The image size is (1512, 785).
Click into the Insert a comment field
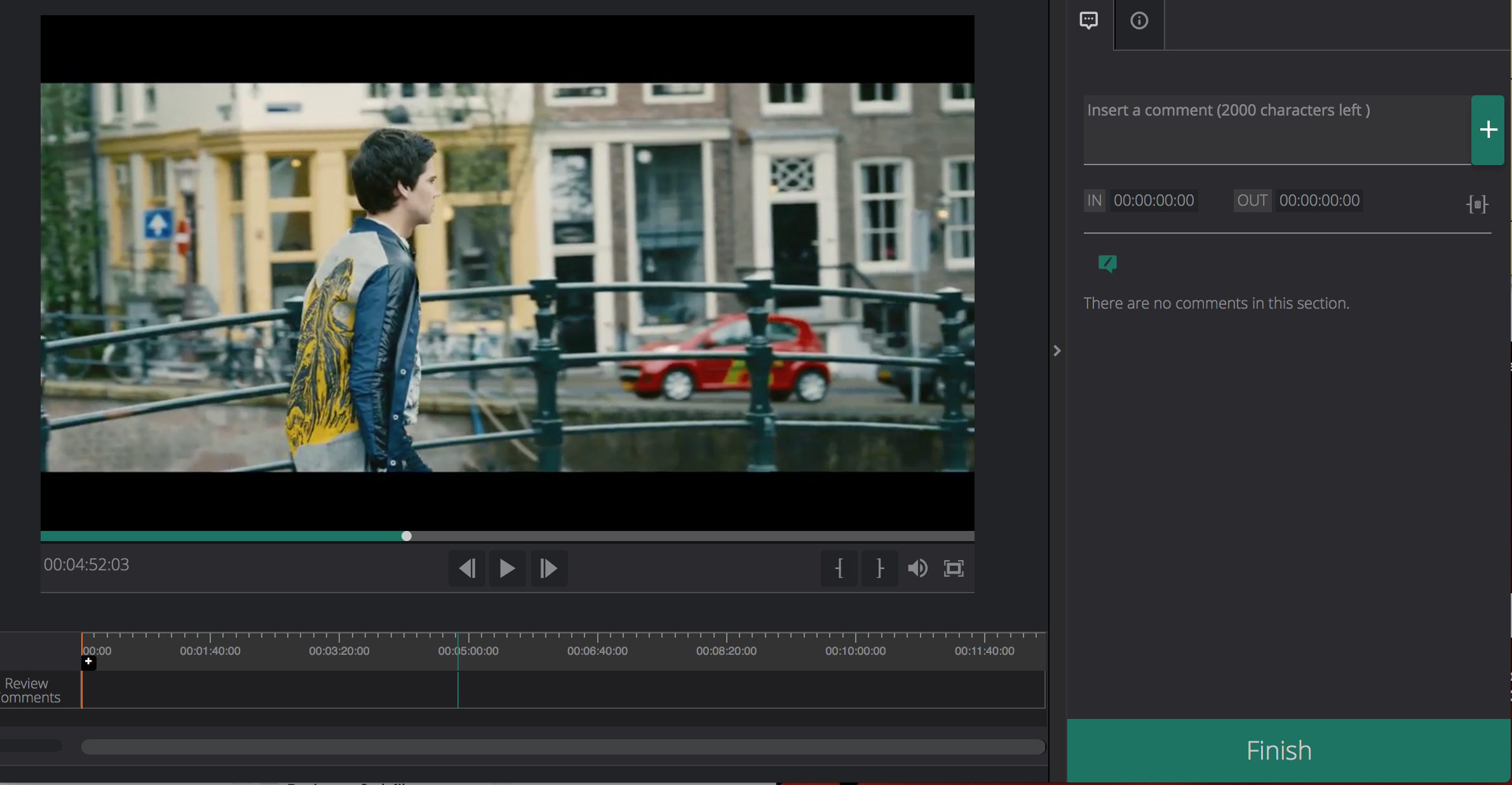coord(1276,130)
